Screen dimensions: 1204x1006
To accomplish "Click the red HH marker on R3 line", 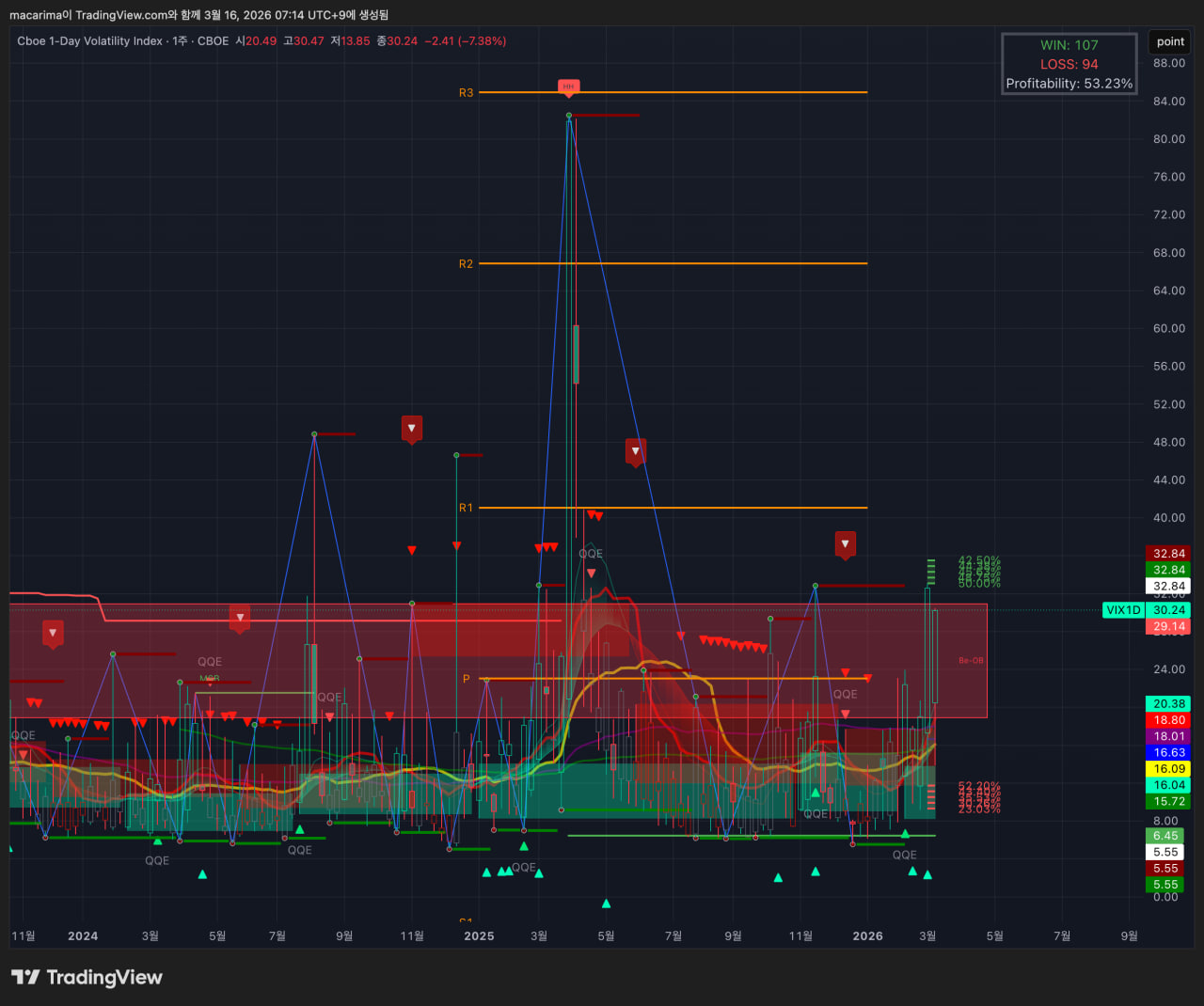I will [568, 86].
